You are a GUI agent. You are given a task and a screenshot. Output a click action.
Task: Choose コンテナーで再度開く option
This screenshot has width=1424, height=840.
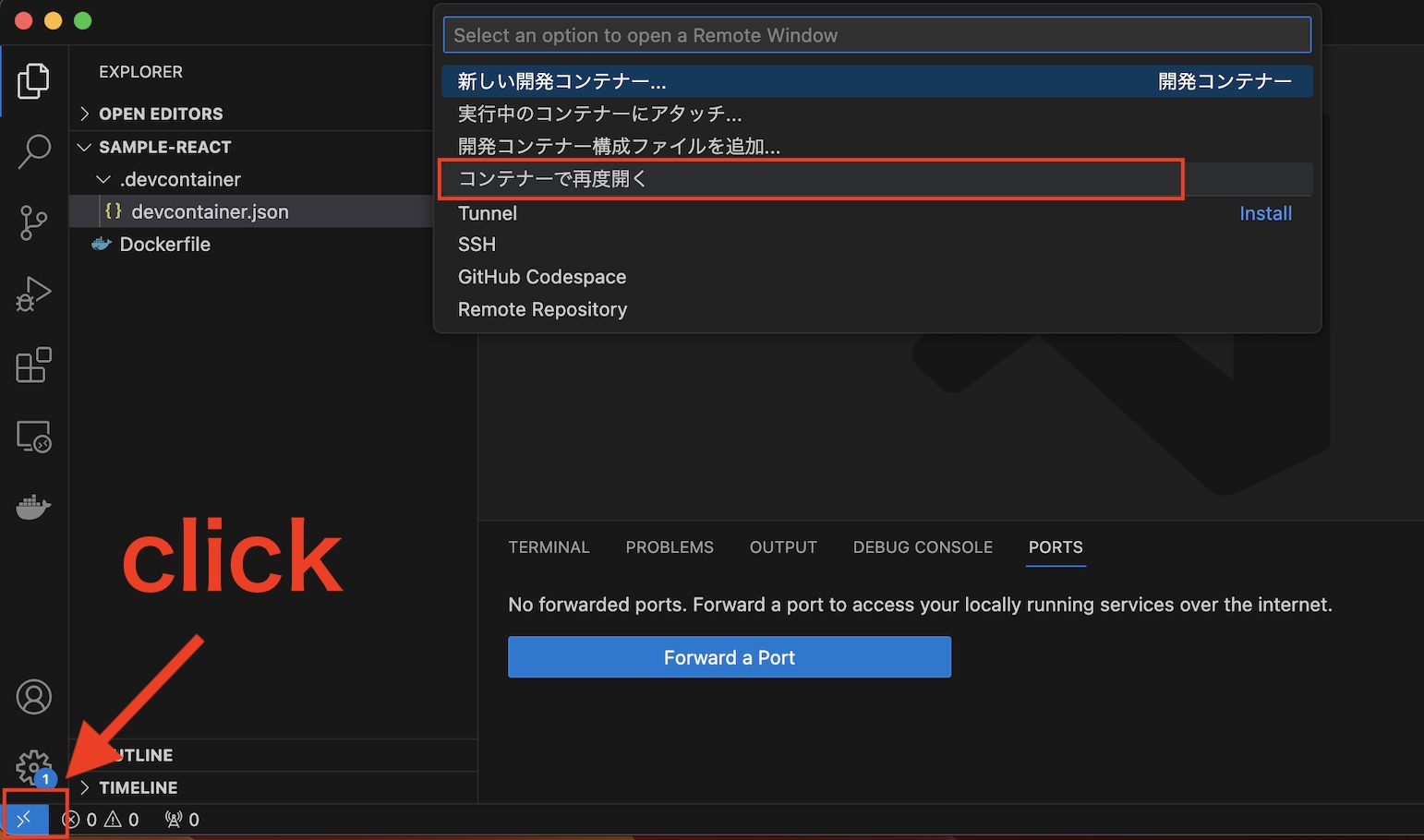click(x=876, y=179)
